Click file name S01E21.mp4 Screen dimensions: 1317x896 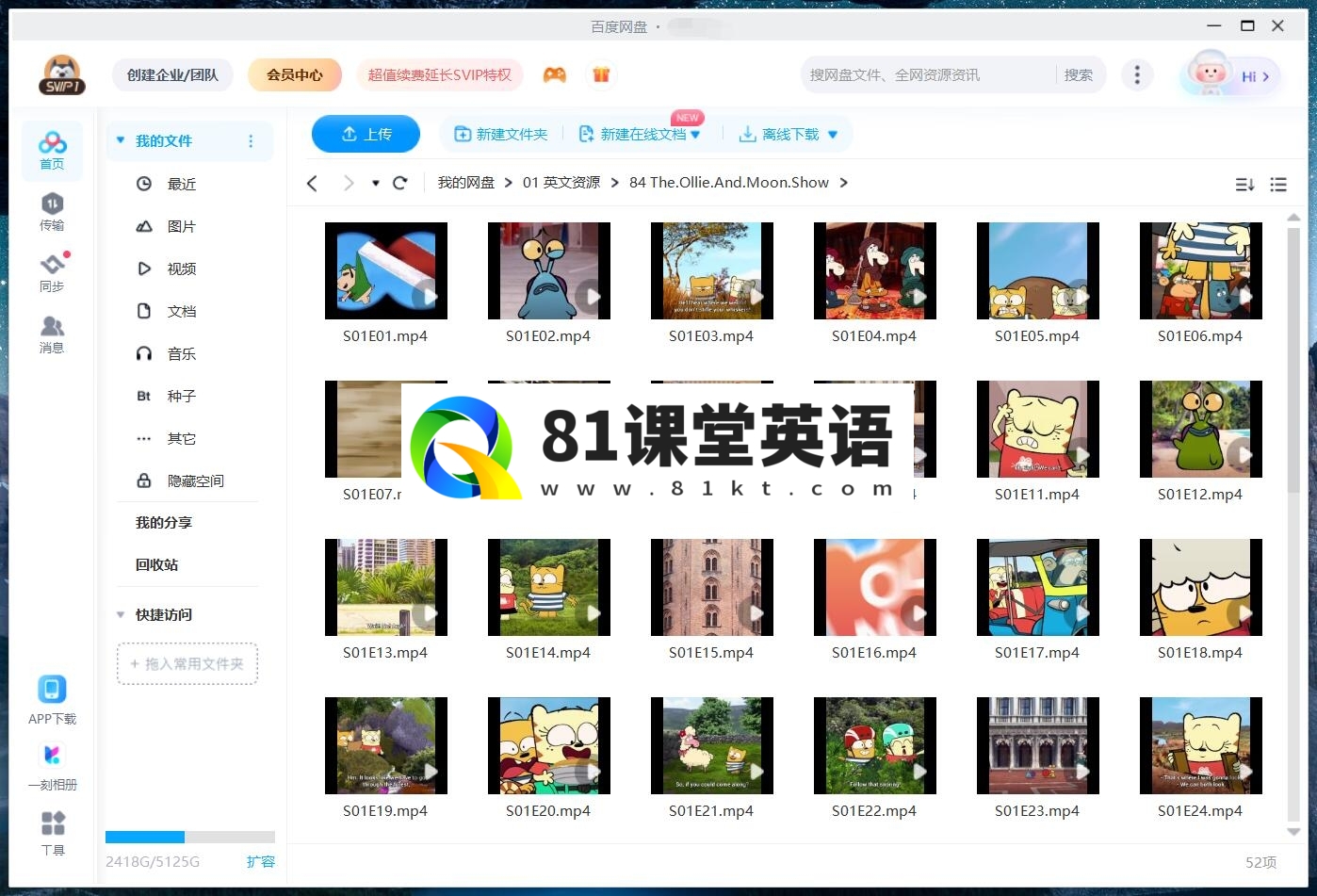(711, 810)
